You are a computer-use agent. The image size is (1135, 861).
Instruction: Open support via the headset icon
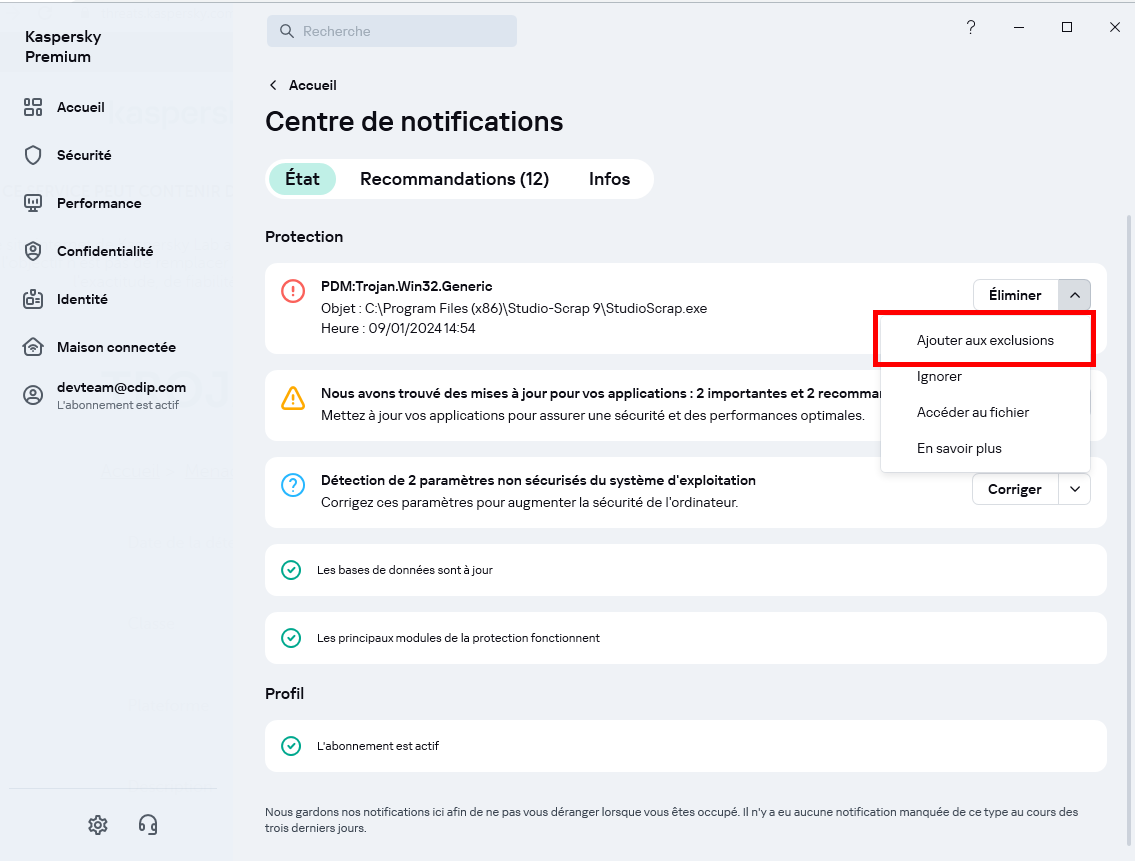(x=148, y=825)
